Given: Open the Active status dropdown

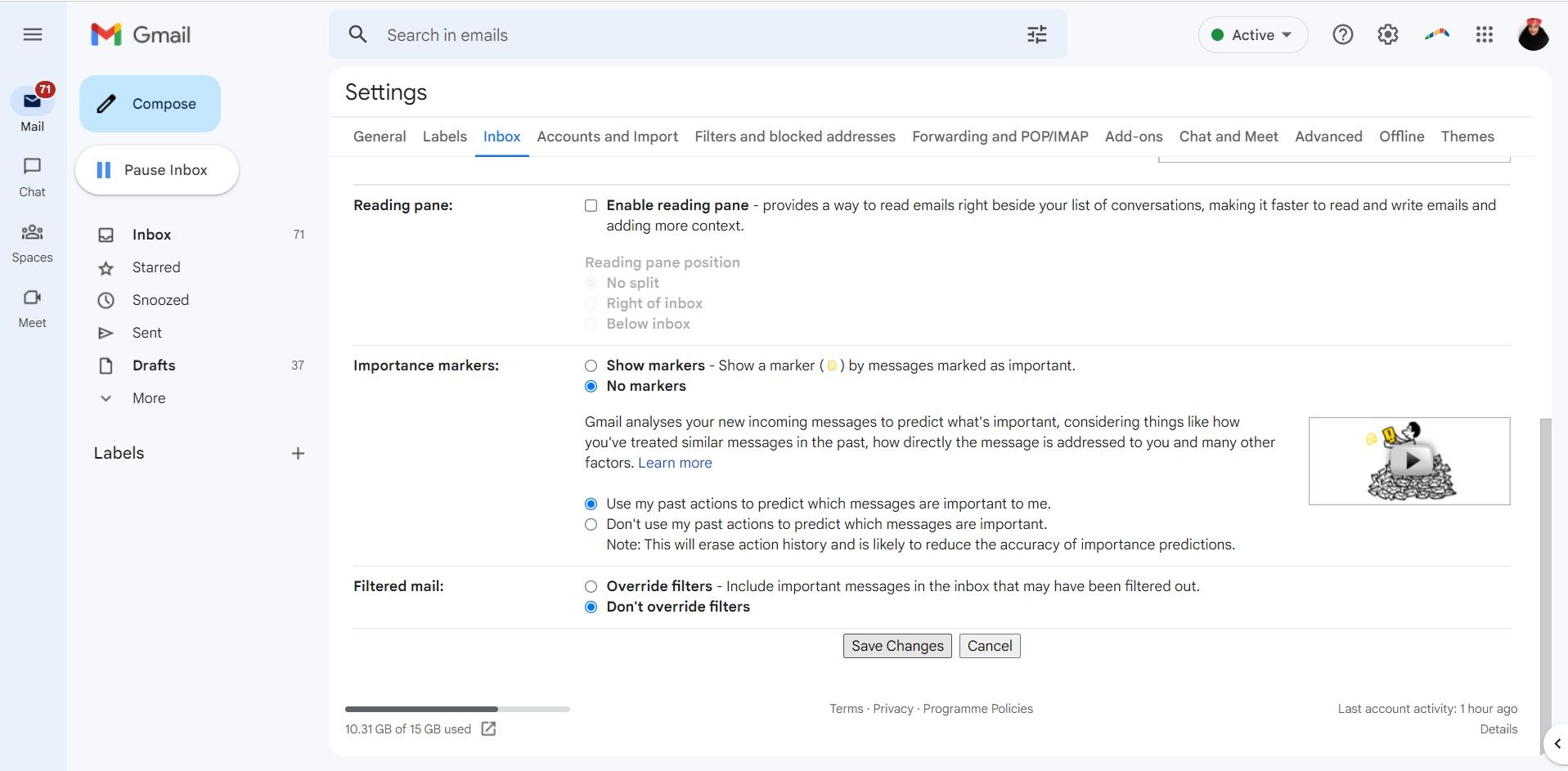Looking at the screenshot, I should click(x=1252, y=35).
